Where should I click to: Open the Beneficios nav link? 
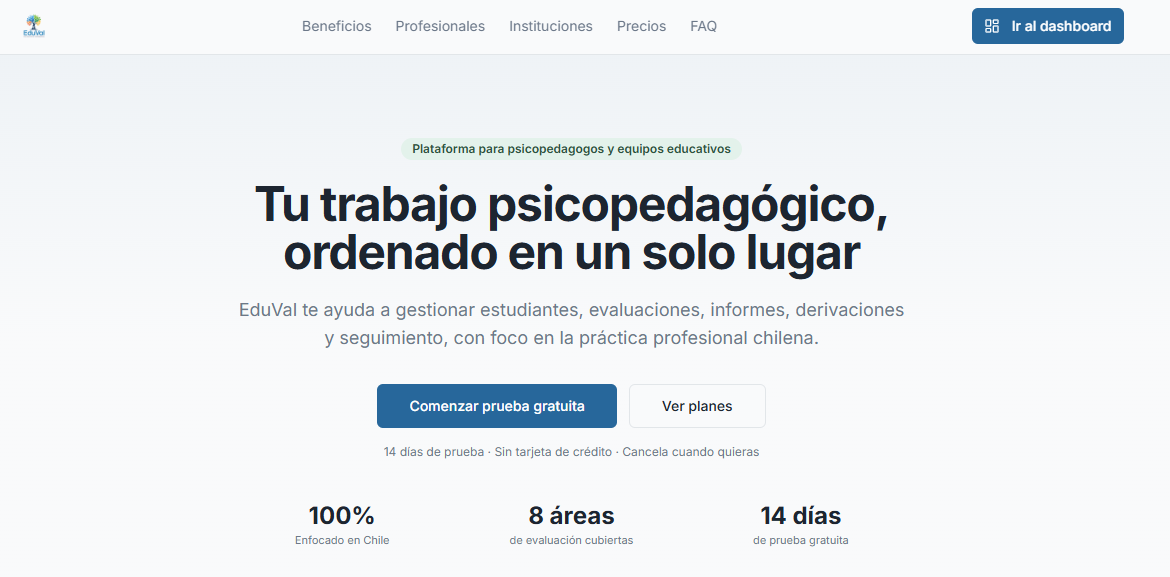[337, 26]
